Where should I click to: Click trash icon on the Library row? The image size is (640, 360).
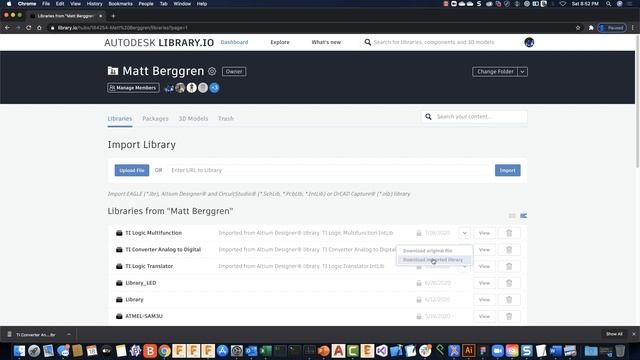(x=509, y=300)
